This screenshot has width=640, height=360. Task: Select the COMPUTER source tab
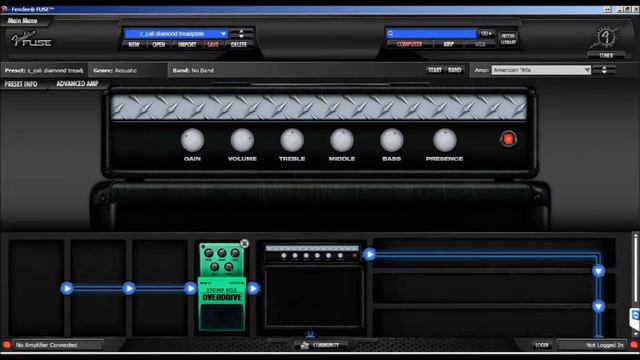pyautogui.click(x=409, y=44)
